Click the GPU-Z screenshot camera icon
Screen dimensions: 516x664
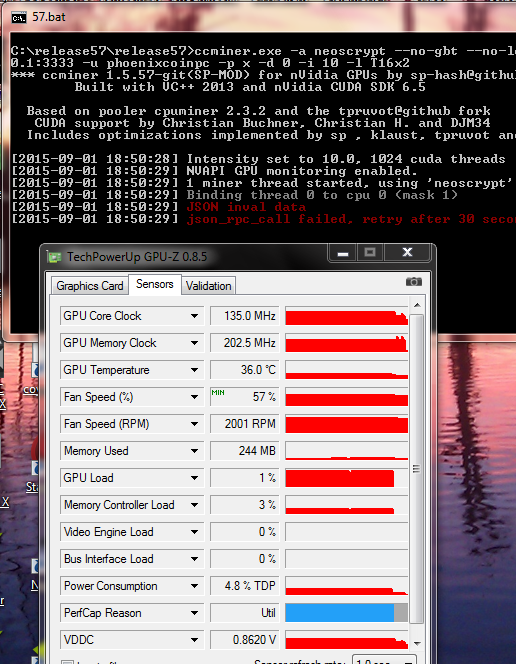pos(414,282)
